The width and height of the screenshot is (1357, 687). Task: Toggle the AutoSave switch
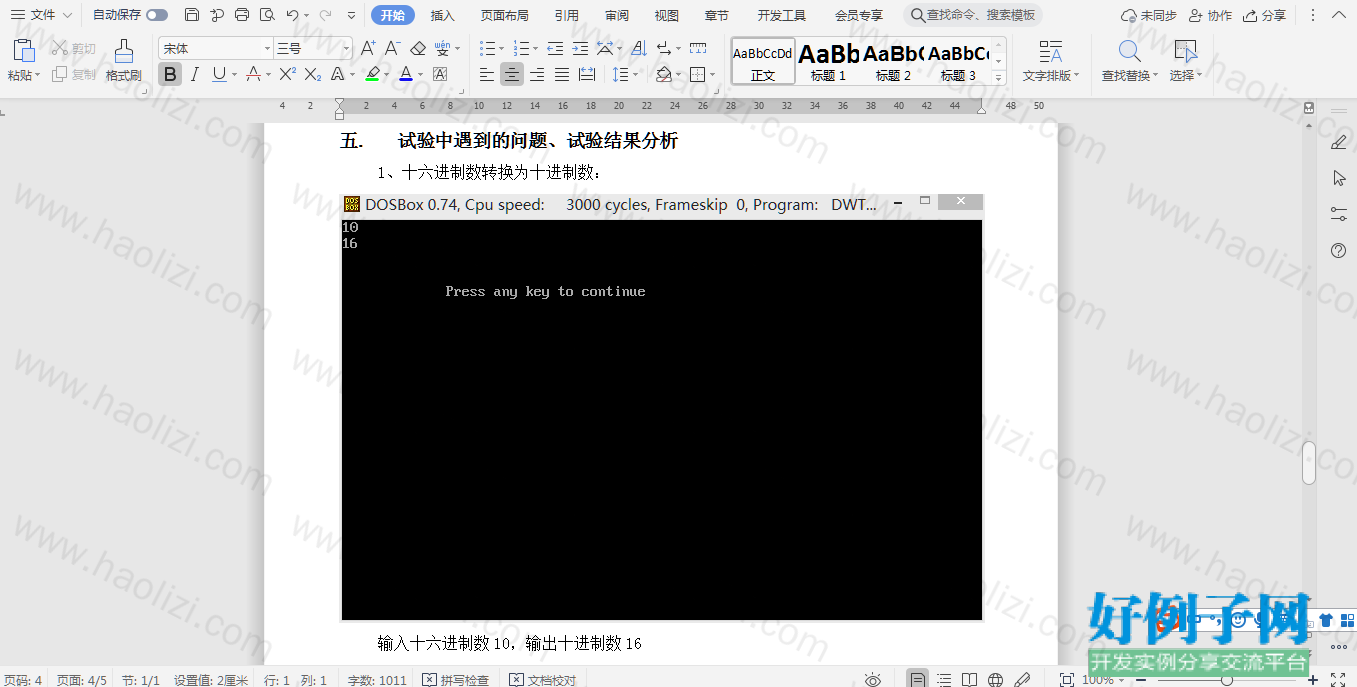[x=157, y=15]
